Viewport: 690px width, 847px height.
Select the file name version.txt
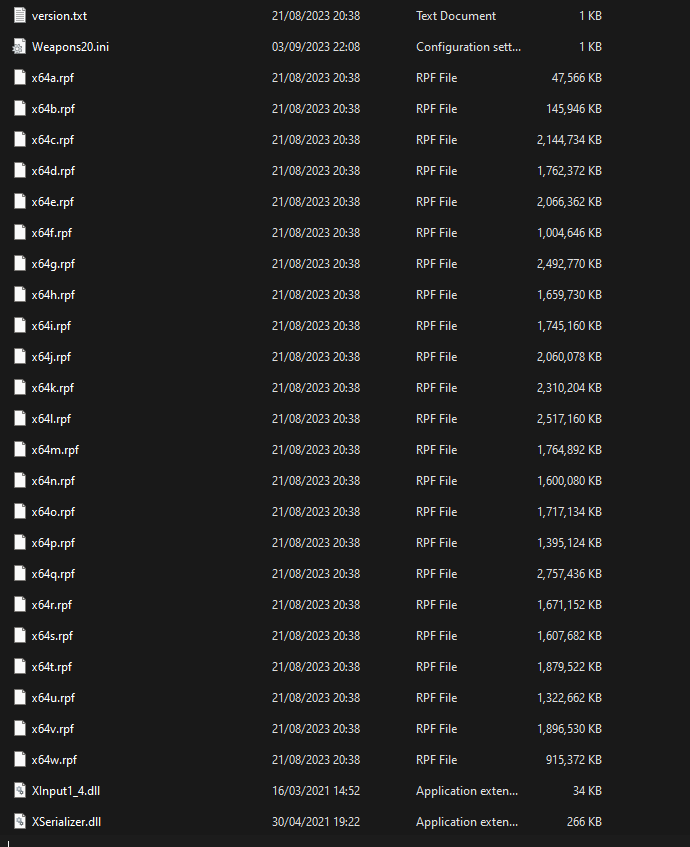click(59, 16)
